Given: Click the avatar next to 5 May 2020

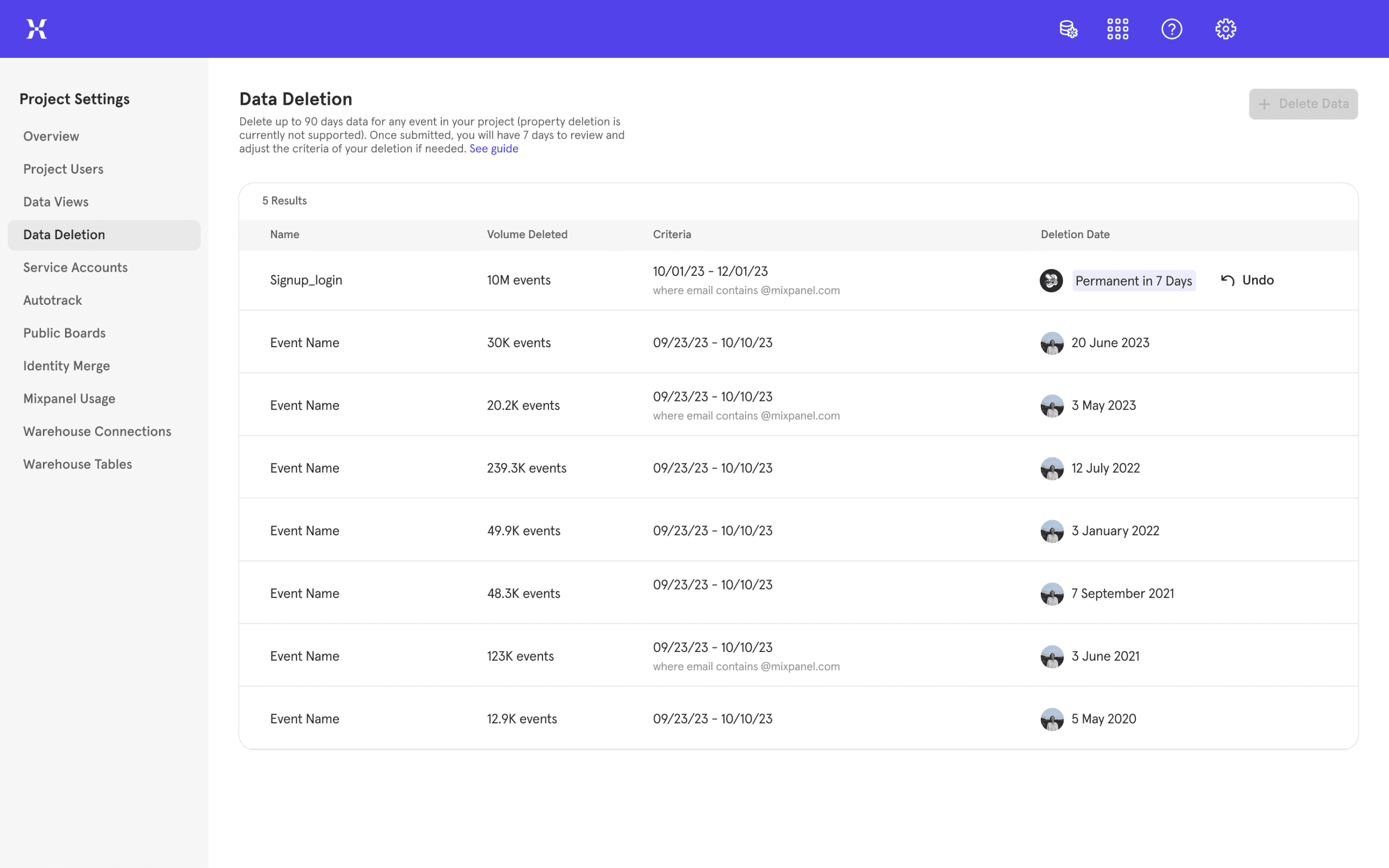Looking at the screenshot, I should point(1052,719).
